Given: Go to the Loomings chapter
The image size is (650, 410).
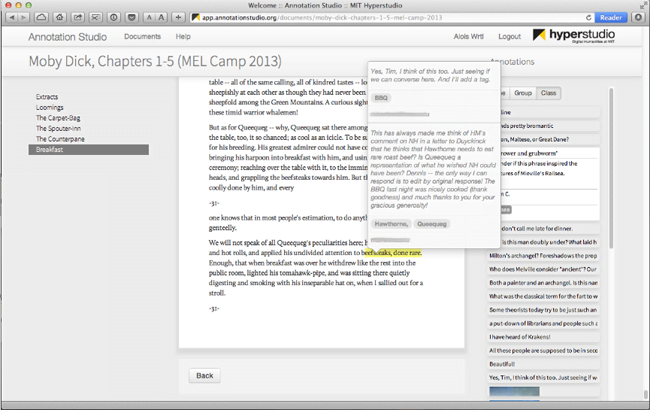Looking at the screenshot, I should pyautogui.click(x=50, y=107).
